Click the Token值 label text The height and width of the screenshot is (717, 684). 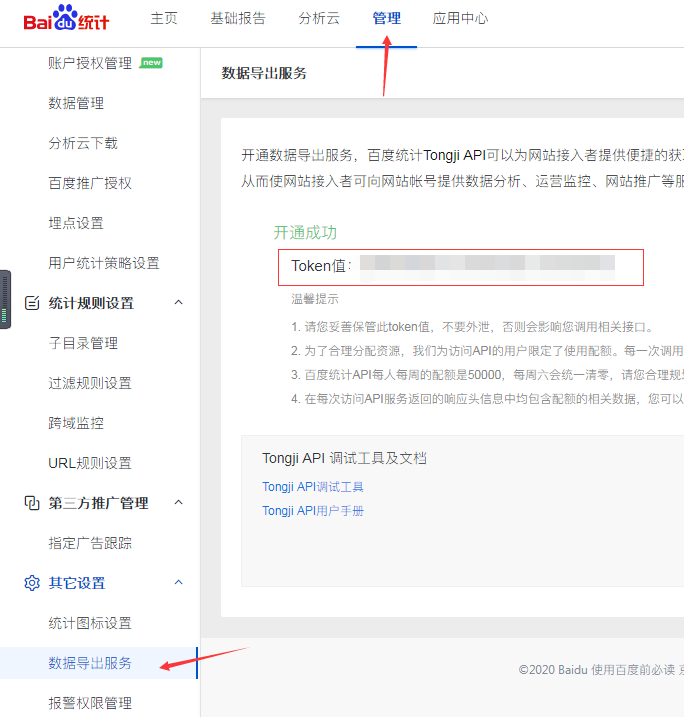pos(321,266)
